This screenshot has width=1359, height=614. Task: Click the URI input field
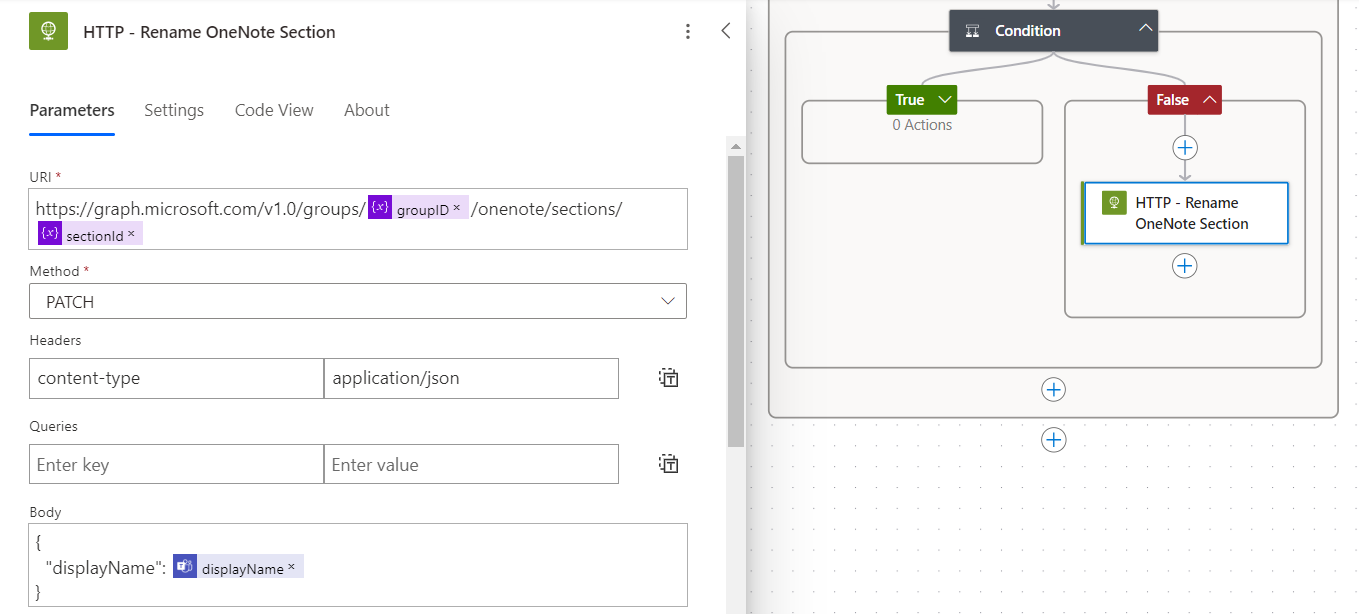[358, 219]
